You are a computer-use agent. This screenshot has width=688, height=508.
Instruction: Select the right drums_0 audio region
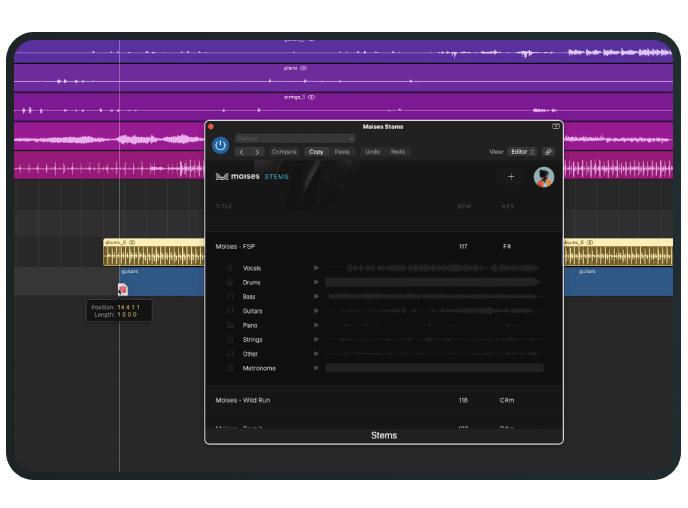618,252
